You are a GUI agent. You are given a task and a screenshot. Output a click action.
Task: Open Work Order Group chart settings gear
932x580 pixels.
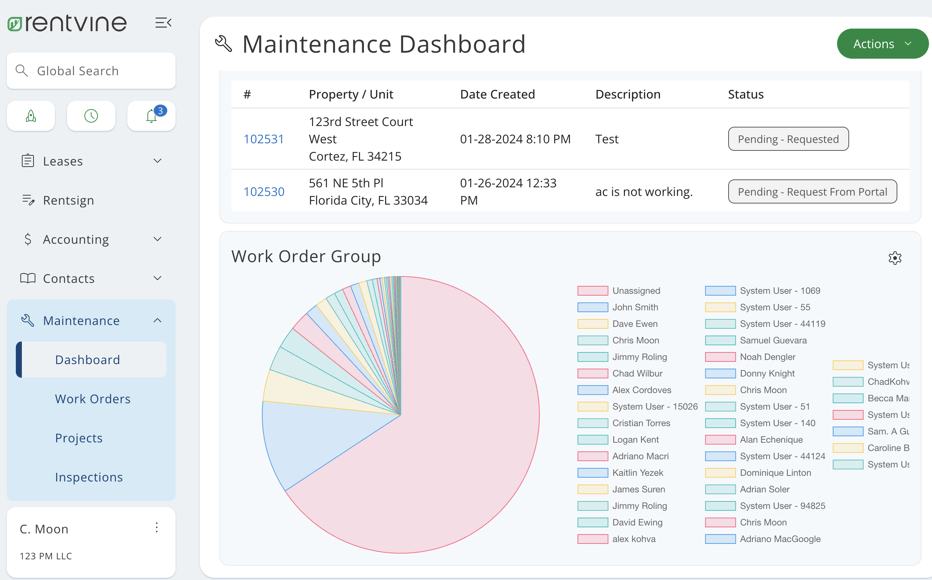pos(895,257)
